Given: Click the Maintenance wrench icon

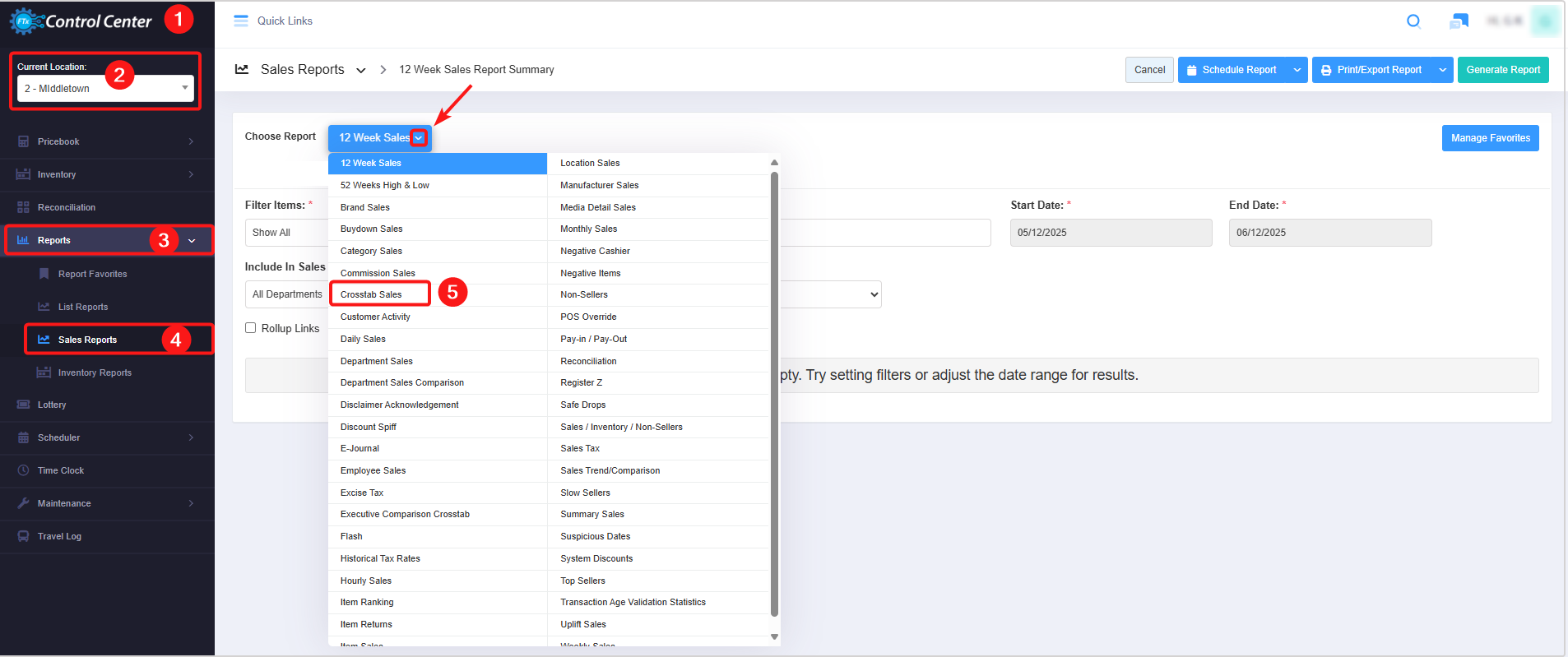Looking at the screenshot, I should [x=23, y=503].
